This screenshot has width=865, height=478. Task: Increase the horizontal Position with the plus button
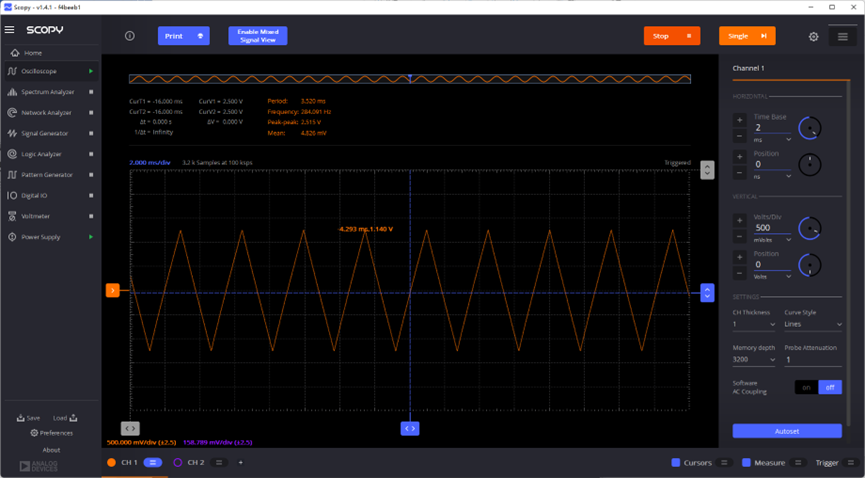pos(740,157)
